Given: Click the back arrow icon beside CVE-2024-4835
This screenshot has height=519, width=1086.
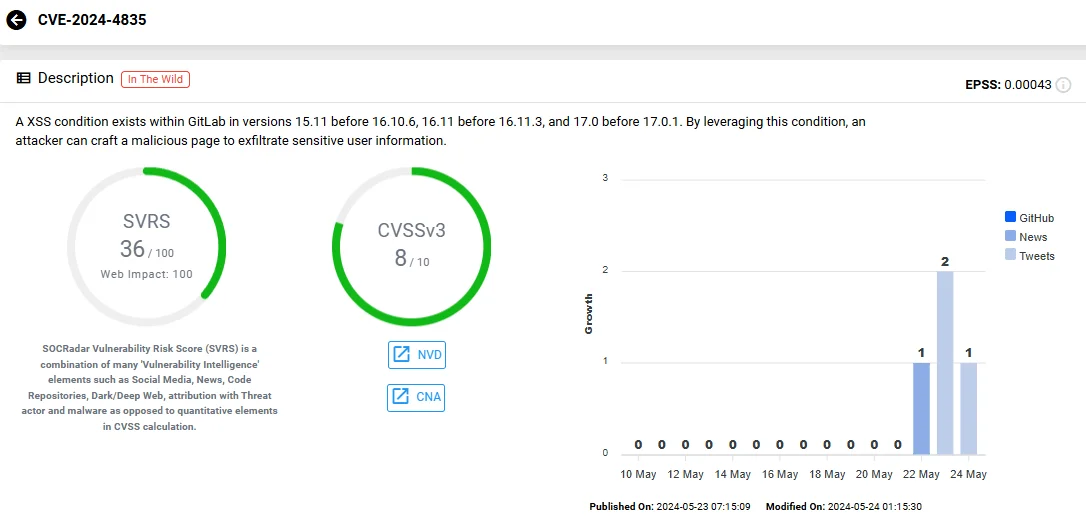Looking at the screenshot, I should [16, 20].
